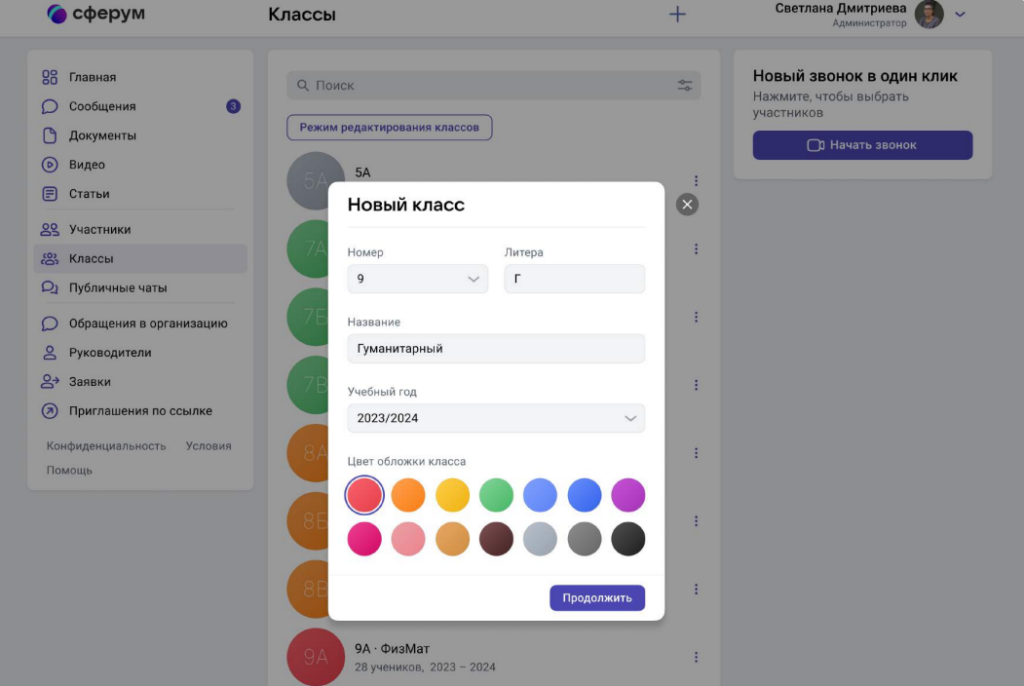Click the Сферум logo
Image resolution: width=1024 pixels, height=686 pixels.
pyautogui.click(x=96, y=14)
